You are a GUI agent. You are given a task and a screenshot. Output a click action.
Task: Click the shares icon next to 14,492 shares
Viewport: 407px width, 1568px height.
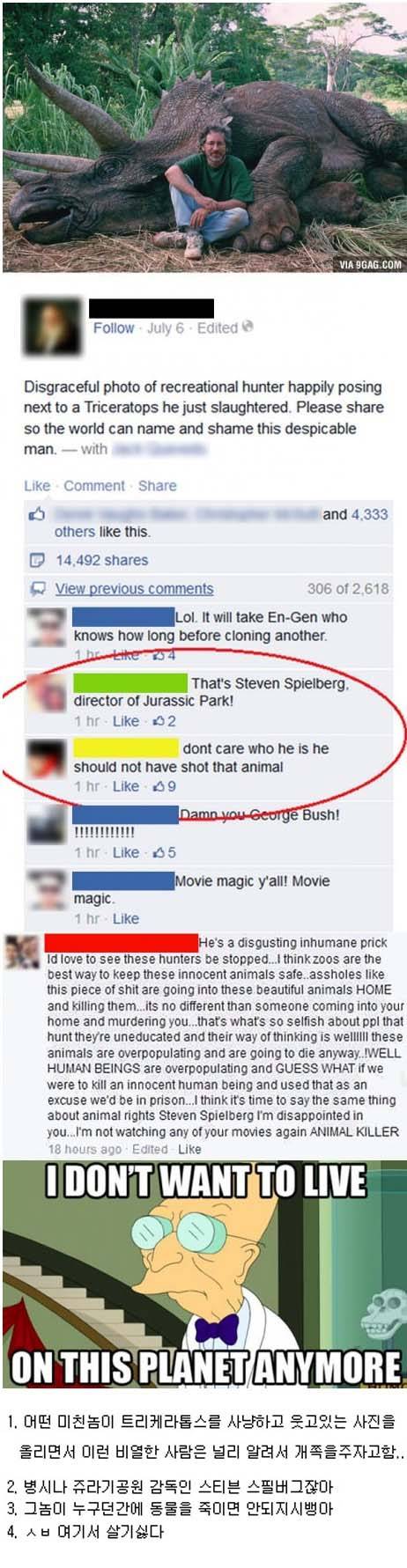(36, 560)
